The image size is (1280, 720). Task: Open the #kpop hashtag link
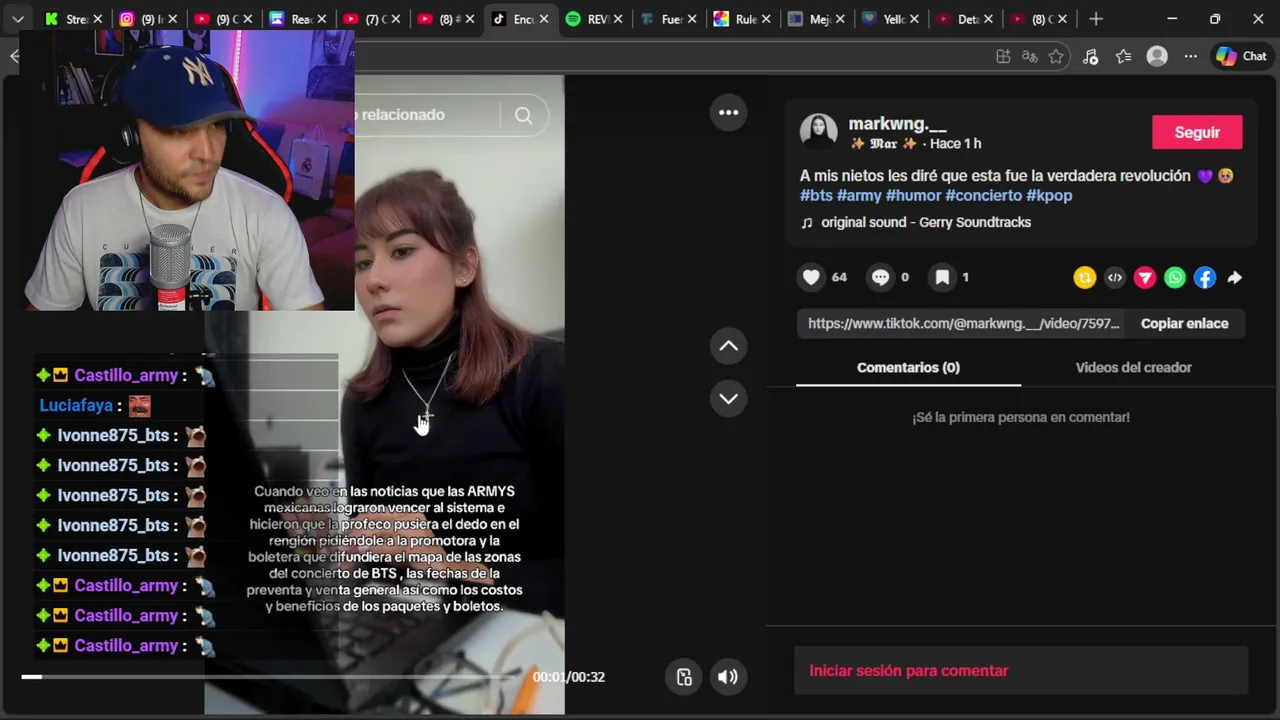pyautogui.click(x=1049, y=195)
